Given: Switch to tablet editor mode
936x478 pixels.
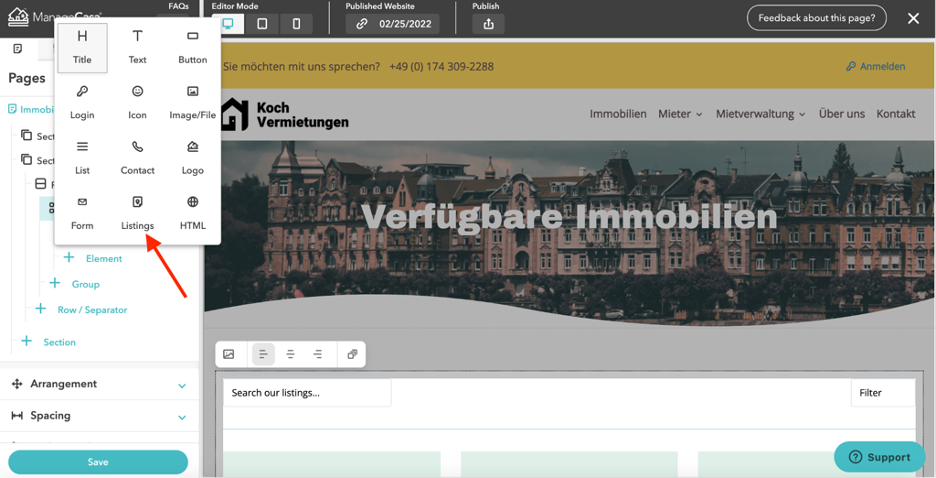Looking at the screenshot, I should (262, 24).
